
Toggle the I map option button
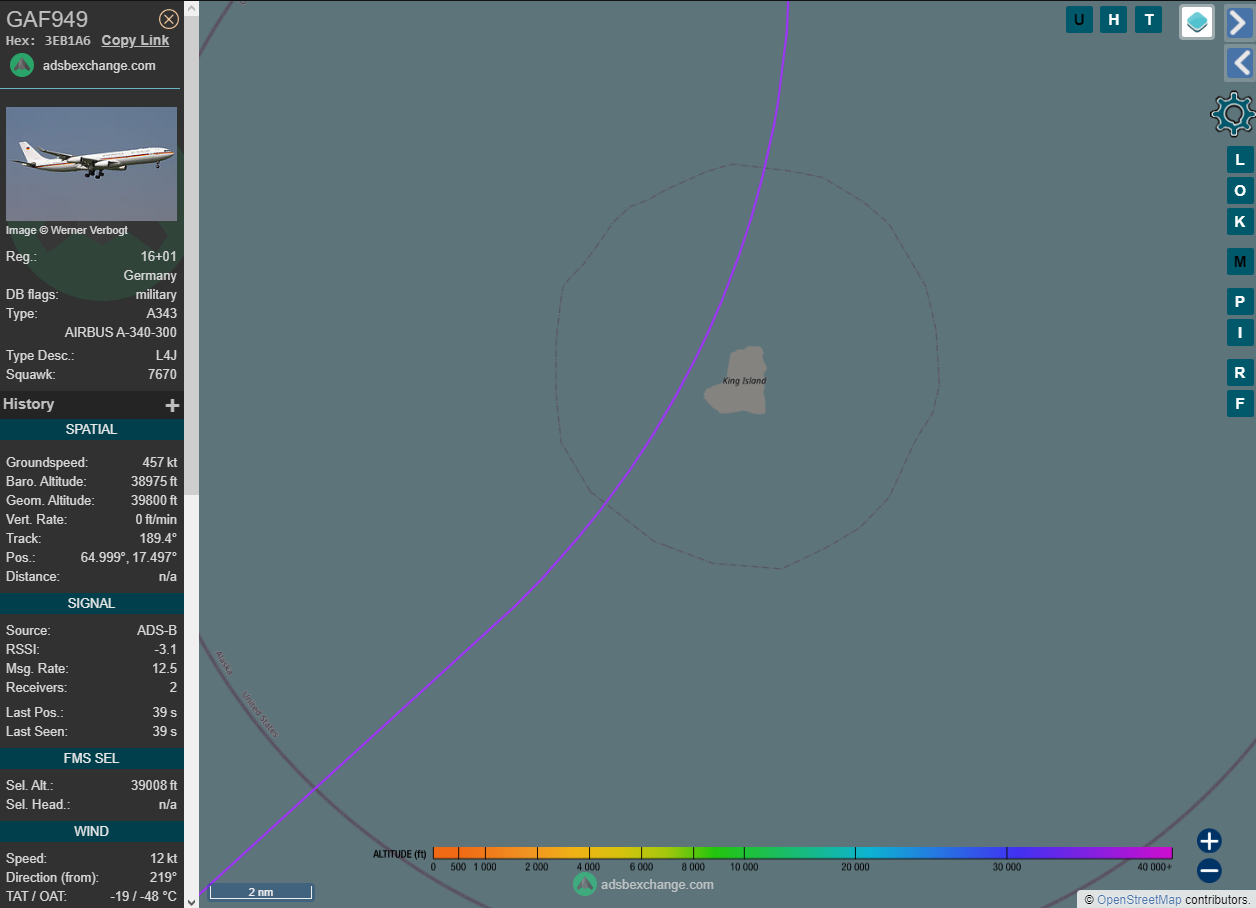point(1240,333)
